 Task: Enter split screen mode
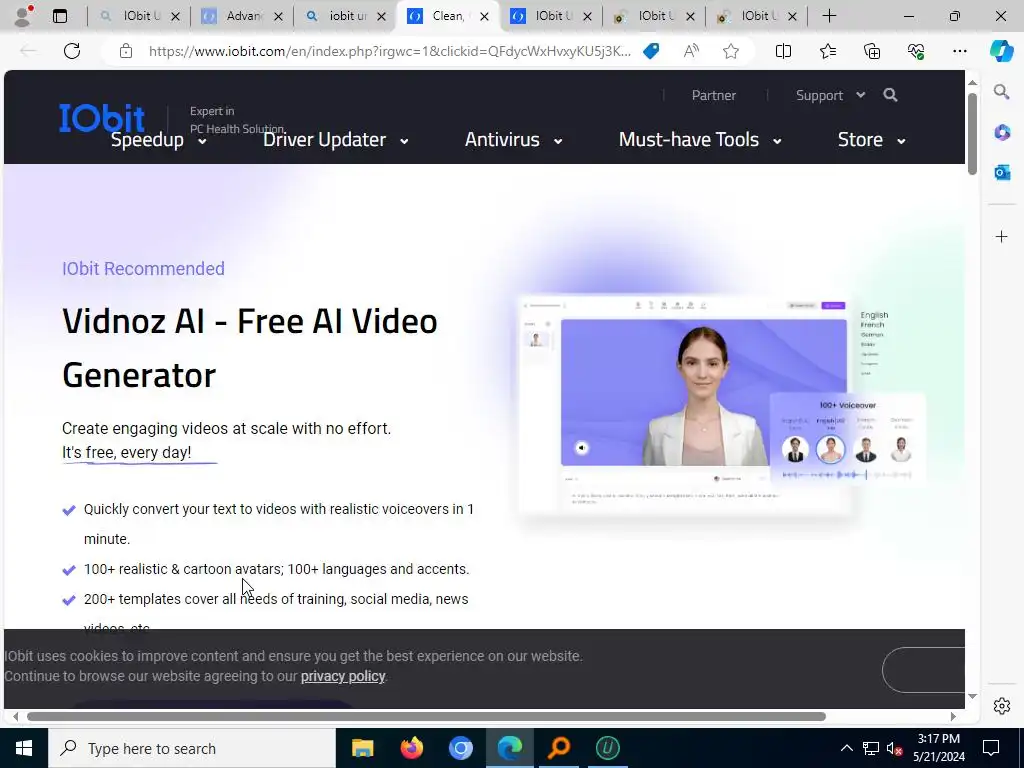pos(783,51)
